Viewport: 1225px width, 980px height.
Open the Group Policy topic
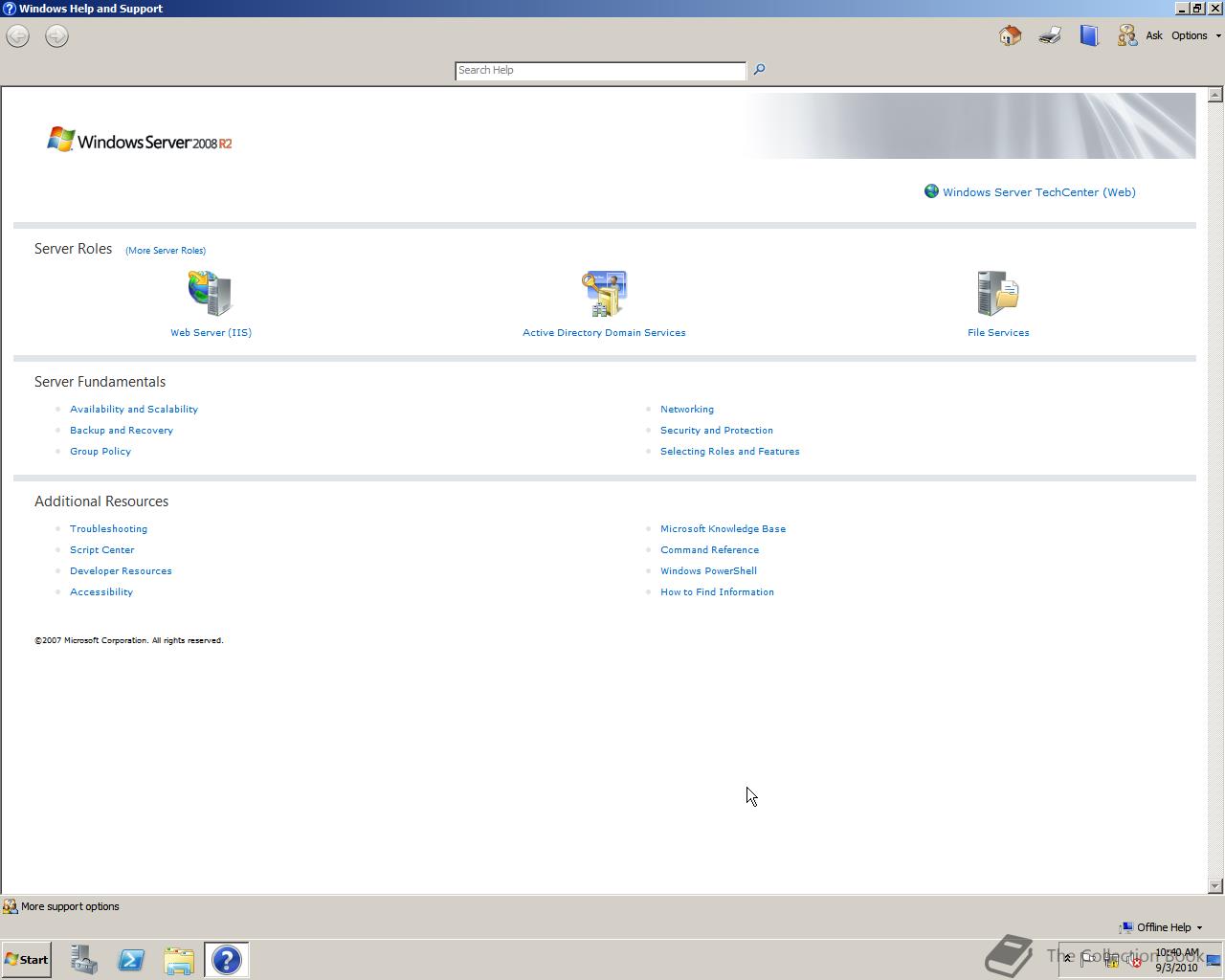[100, 452]
